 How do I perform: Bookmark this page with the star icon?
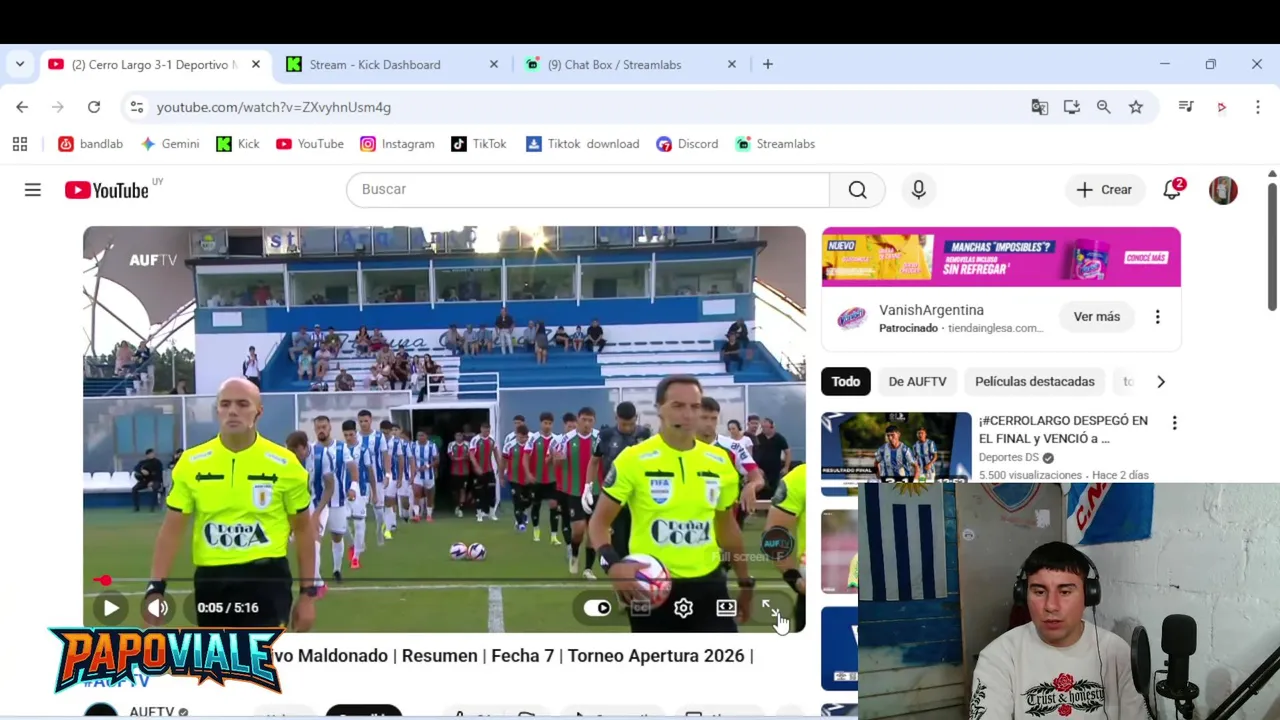coord(1136,107)
